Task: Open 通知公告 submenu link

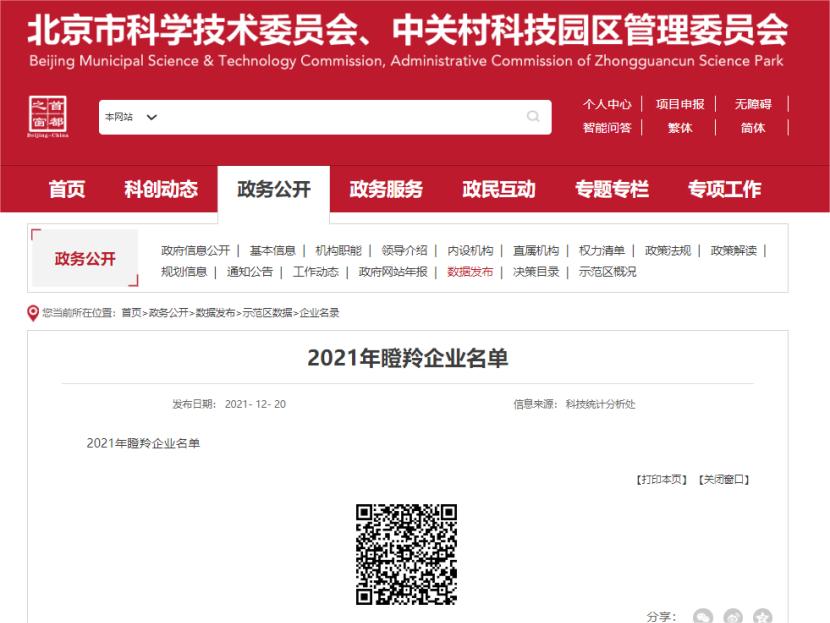Action: [250, 272]
